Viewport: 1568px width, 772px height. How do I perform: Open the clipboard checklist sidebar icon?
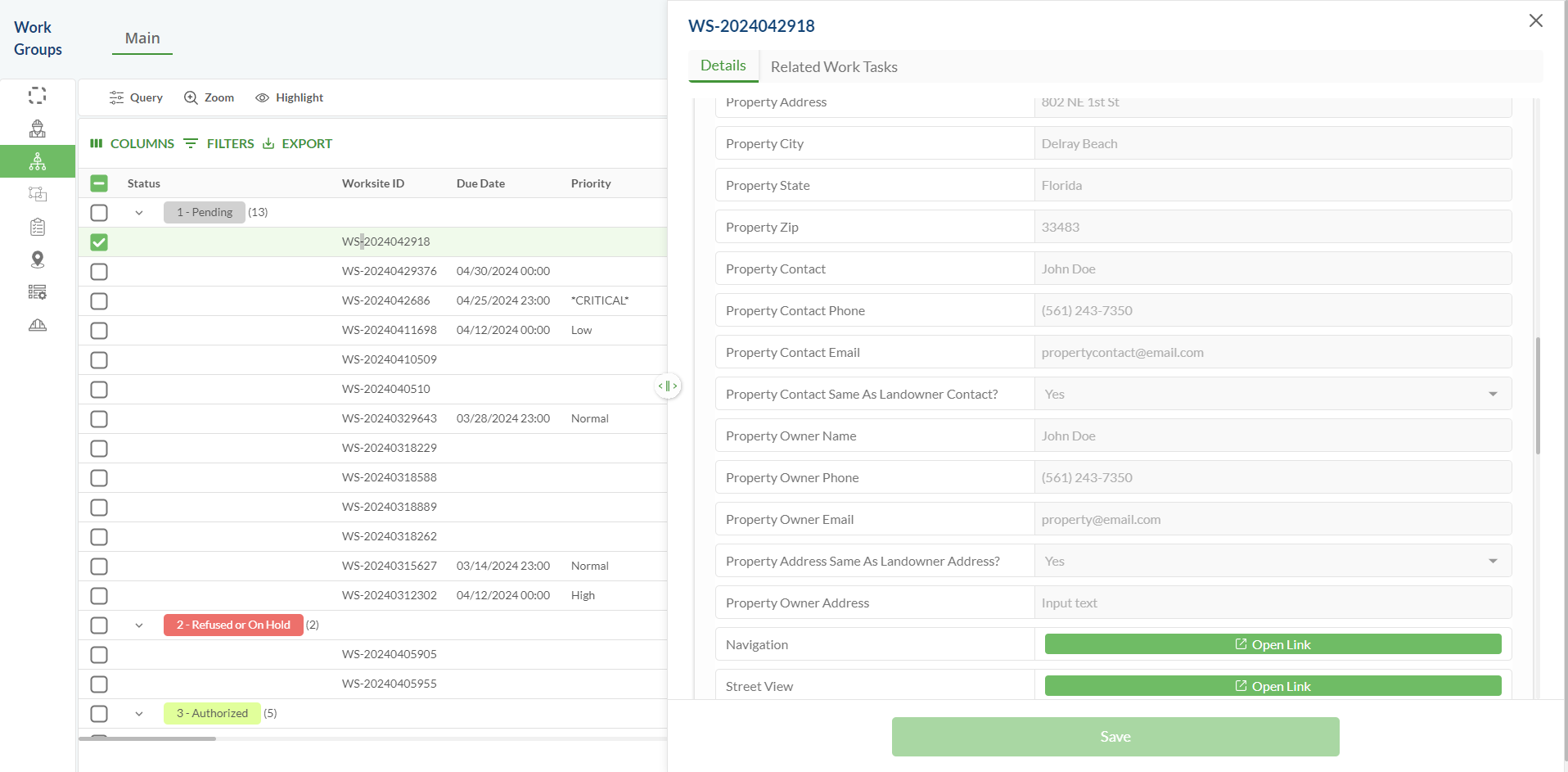click(38, 227)
